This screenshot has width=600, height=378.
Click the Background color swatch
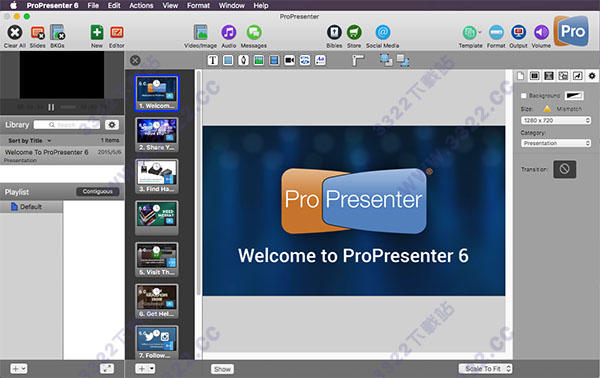tap(574, 96)
